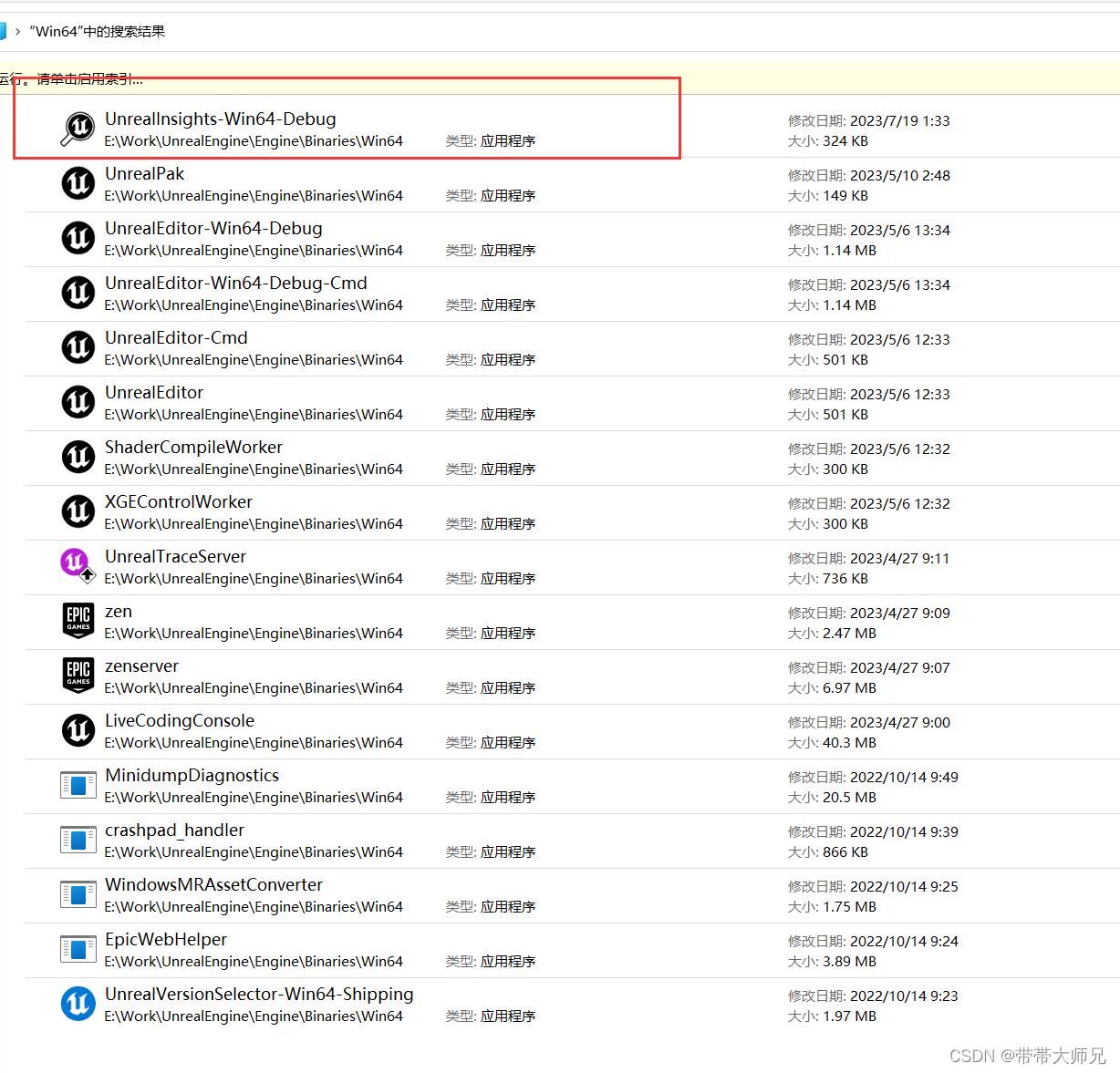Click the size value 6.97 MB
Image resolution: width=1120 pixels, height=1073 pixels.
point(849,688)
